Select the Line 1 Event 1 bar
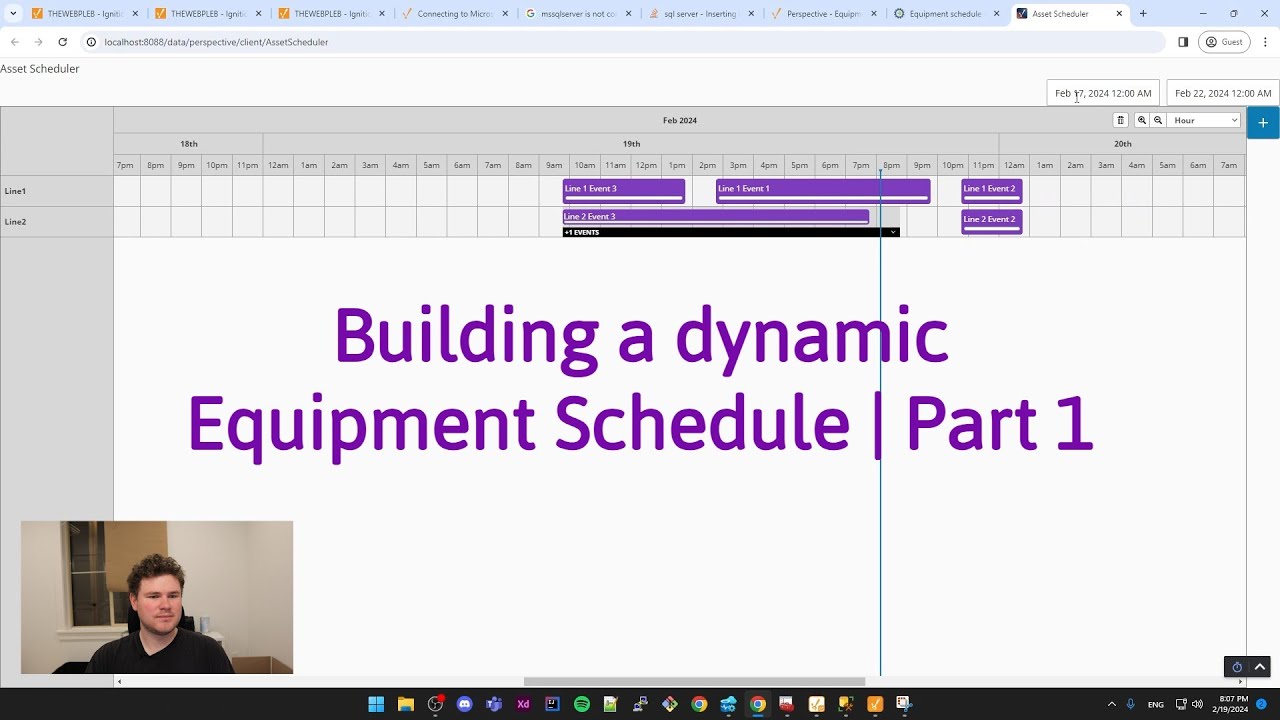The width and height of the screenshot is (1280, 720). 823,191
